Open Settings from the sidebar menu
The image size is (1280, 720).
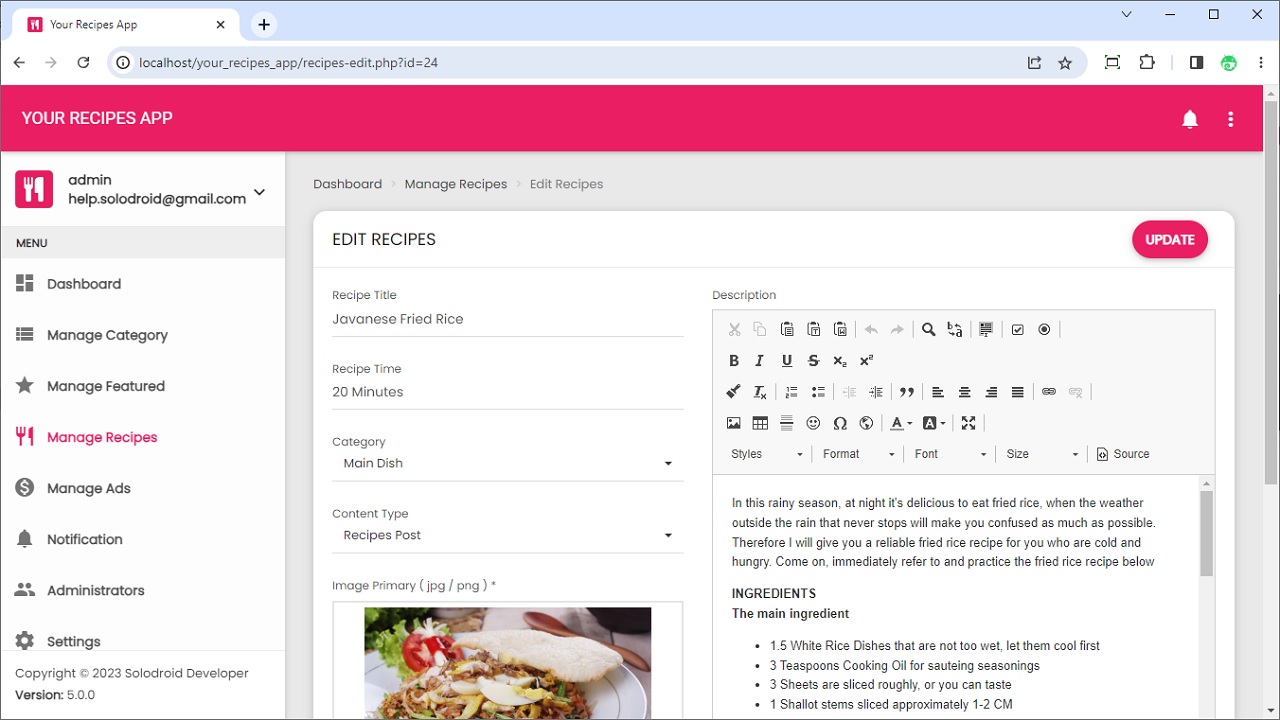74,641
